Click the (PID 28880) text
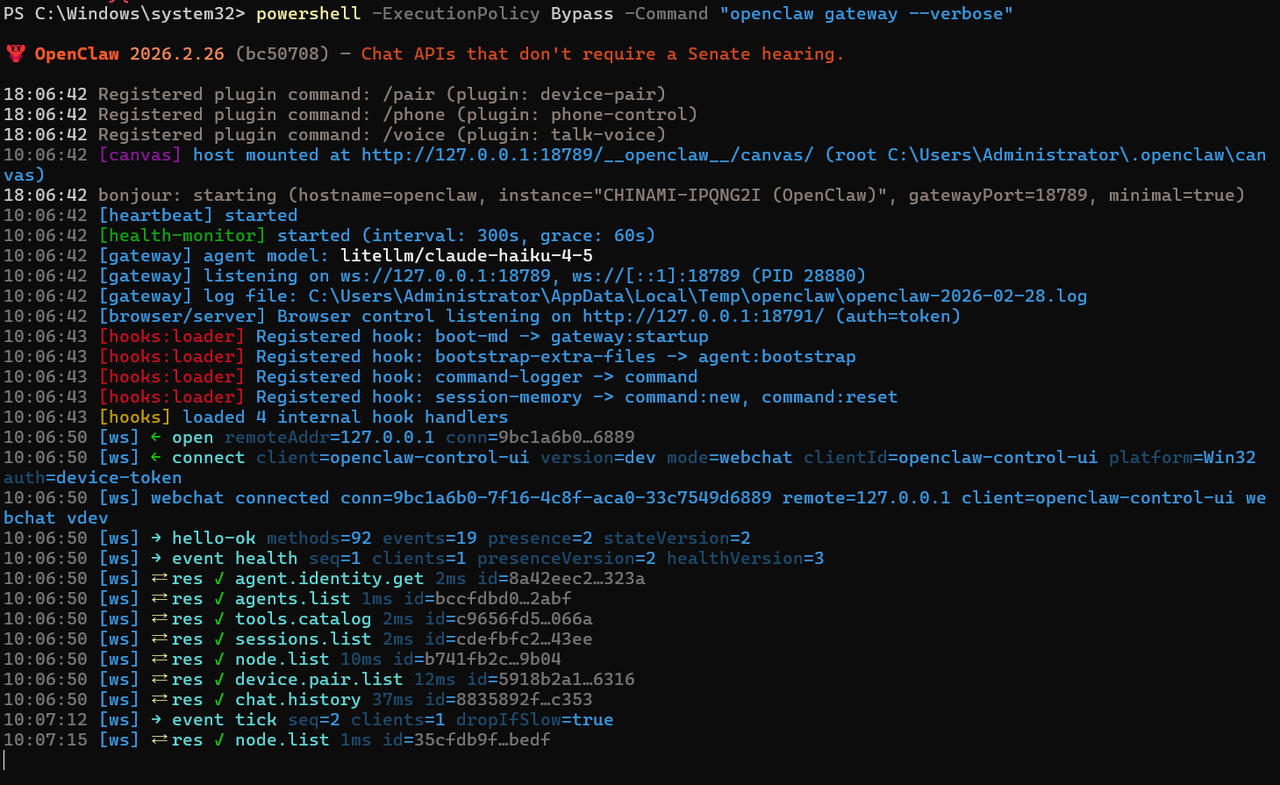 (x=809, y=276)
